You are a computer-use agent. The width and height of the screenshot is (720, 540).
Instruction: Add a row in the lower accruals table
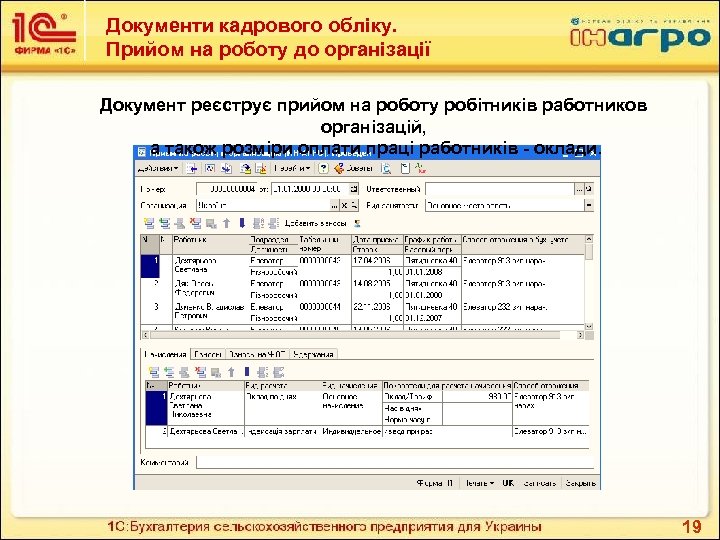154,372
